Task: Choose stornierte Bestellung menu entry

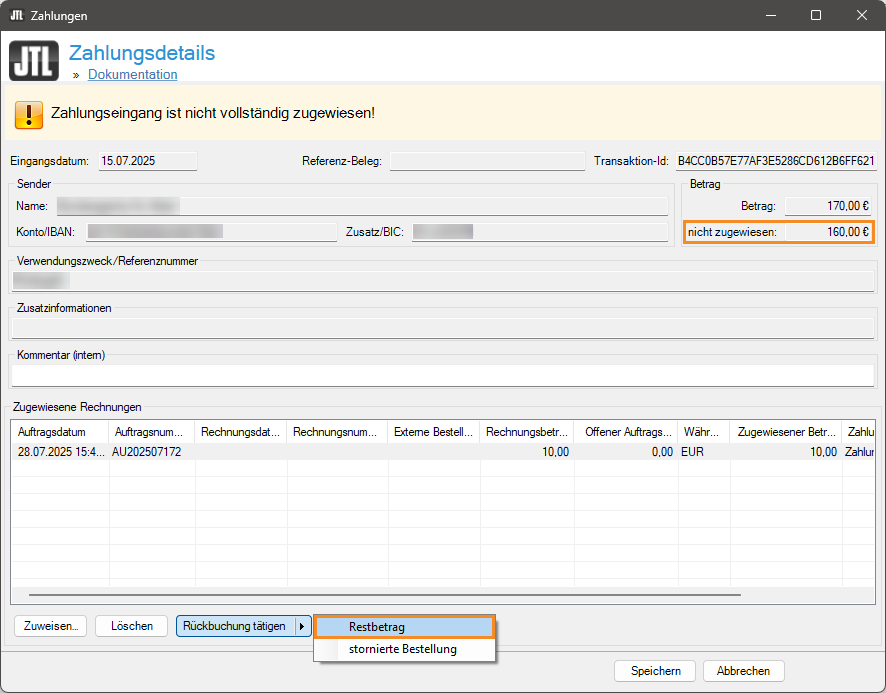Action: tap(402, 649)
